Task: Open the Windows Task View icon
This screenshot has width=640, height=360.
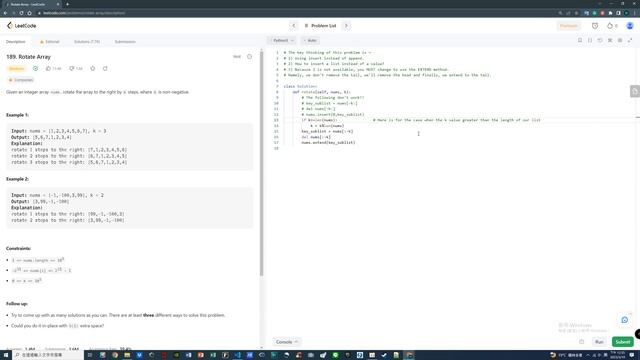Action: 90,355
